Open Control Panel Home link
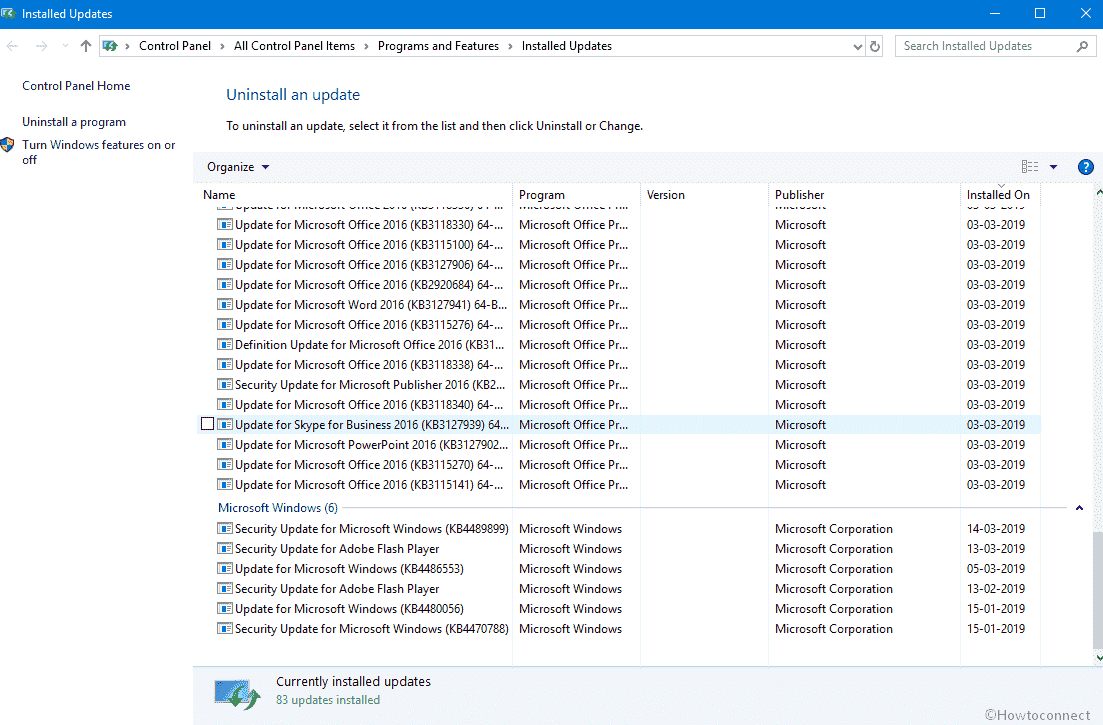The width and height of the screenshot is (1103, 725). (x=76, y=86)
